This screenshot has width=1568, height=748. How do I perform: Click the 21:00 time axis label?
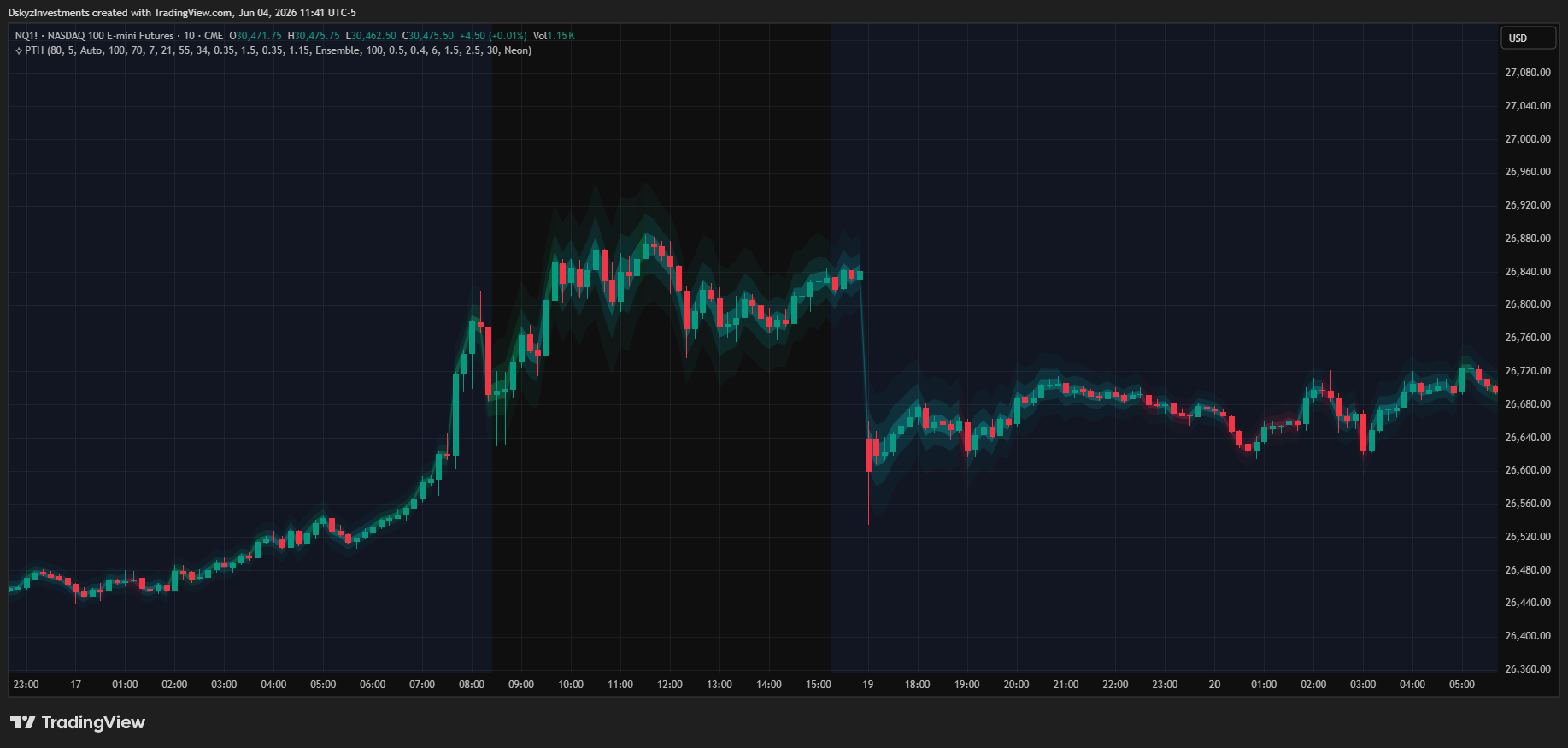[x=1066, y=685]
